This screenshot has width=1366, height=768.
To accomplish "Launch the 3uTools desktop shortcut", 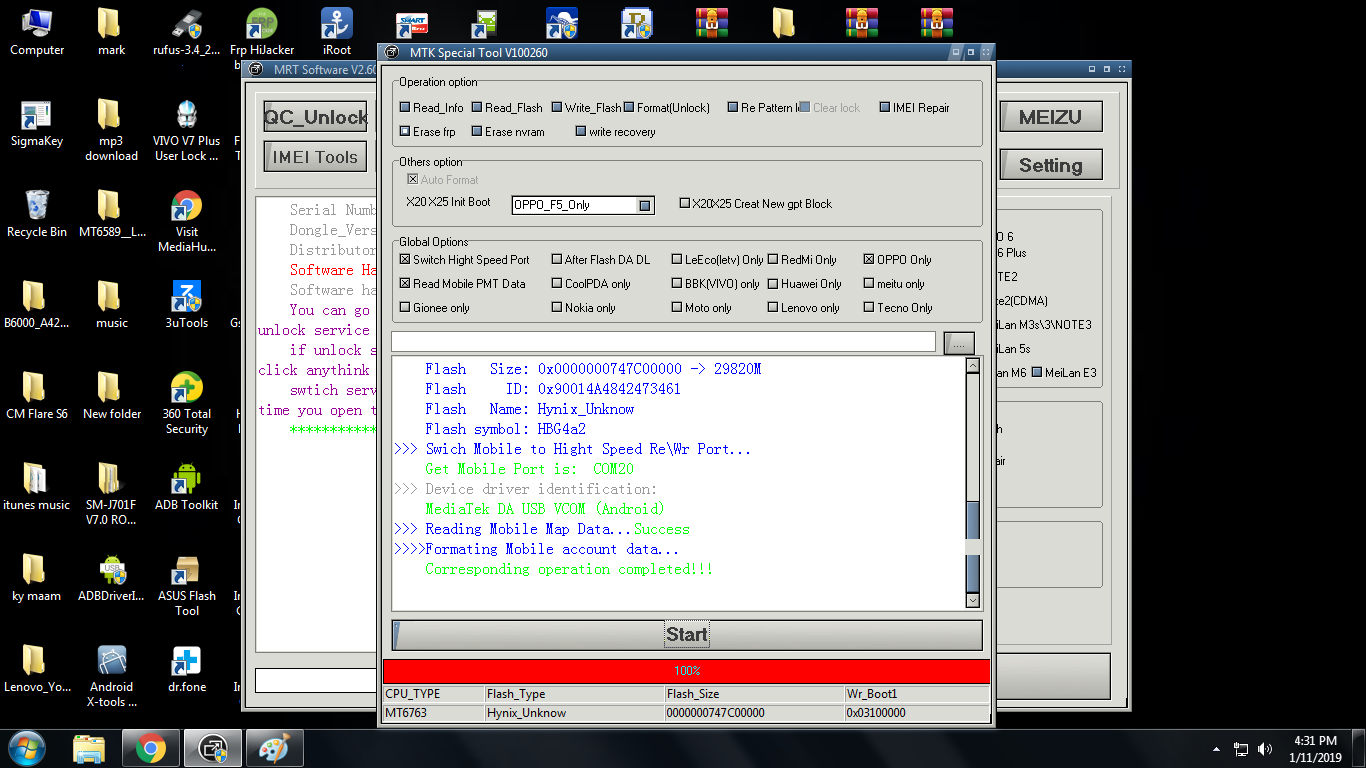I will pos(187,305).
